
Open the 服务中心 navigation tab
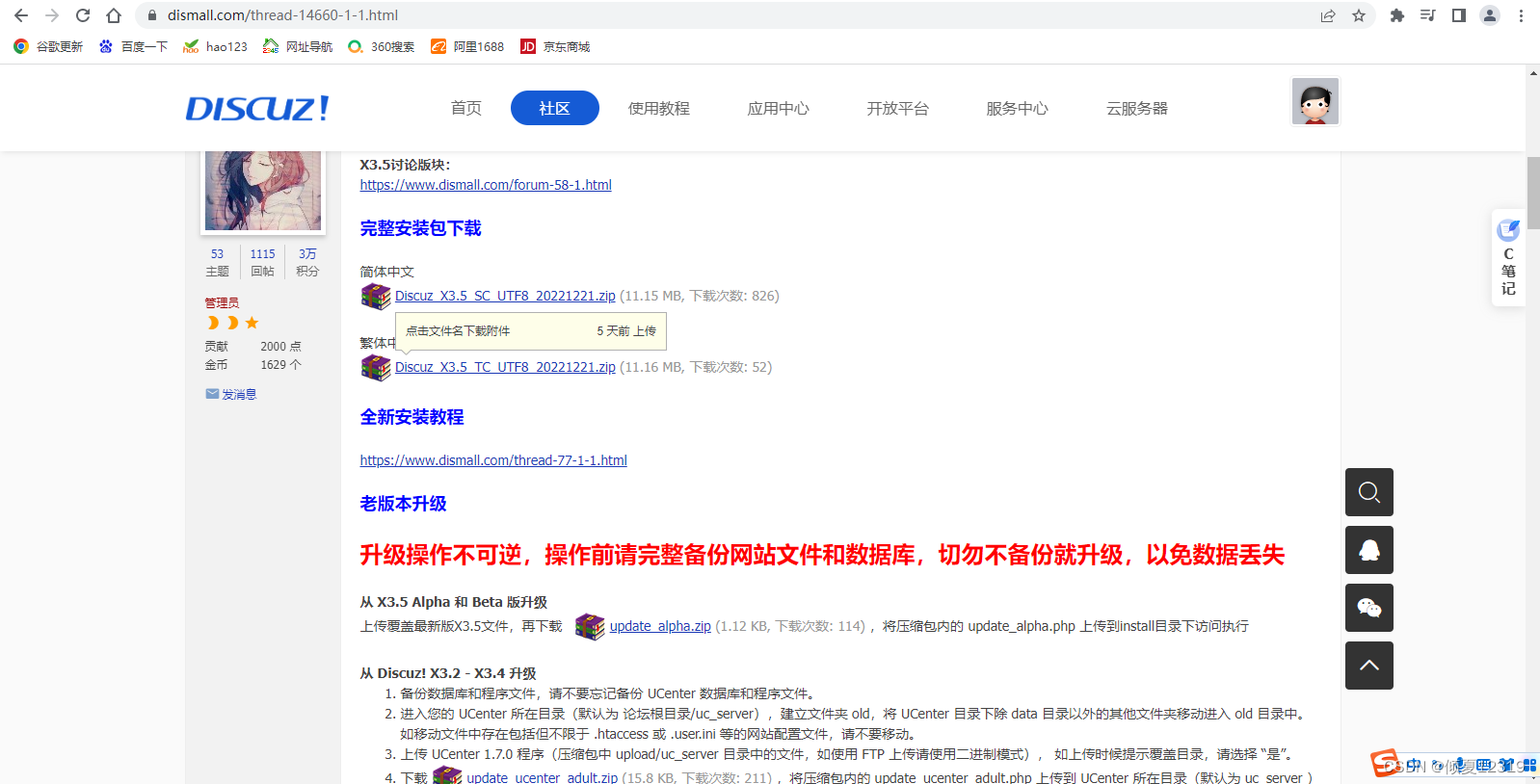click(1018, 108)
